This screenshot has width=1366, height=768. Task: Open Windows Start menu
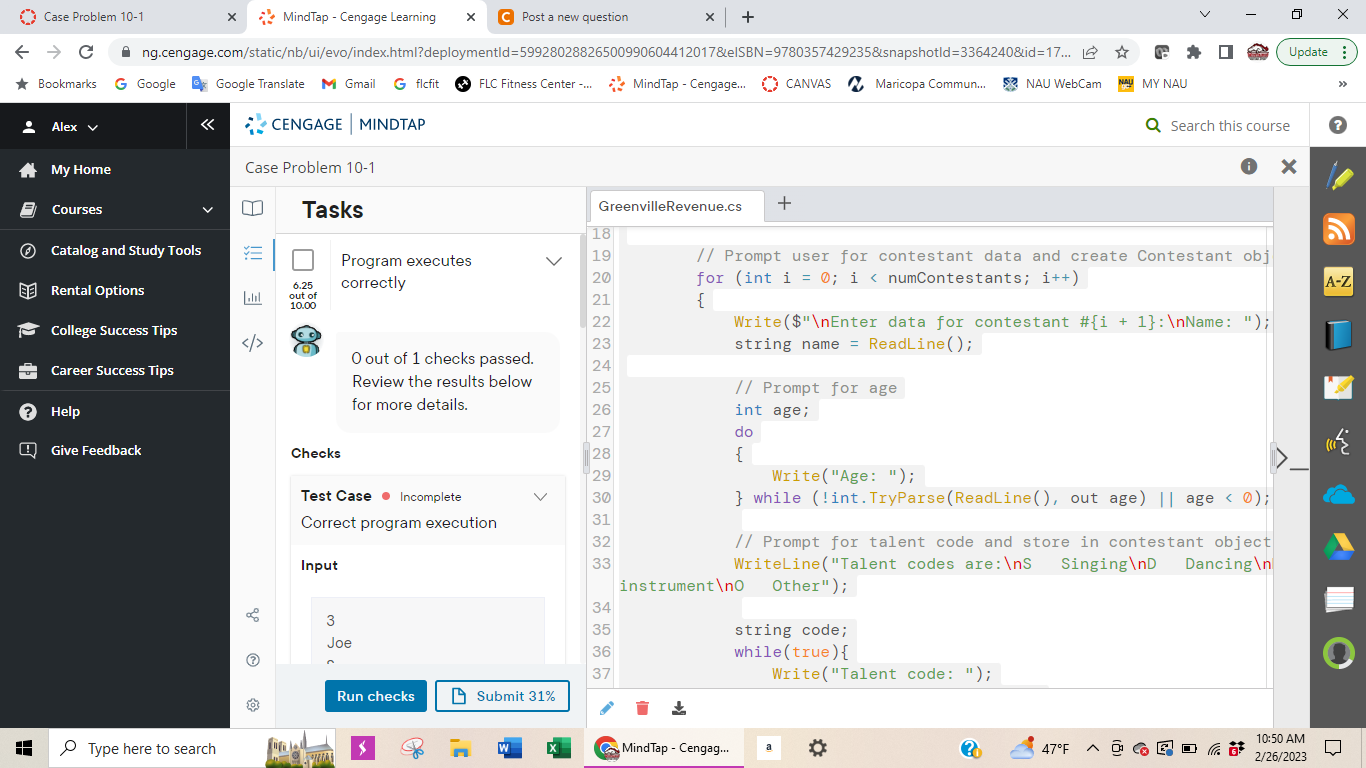24,748
